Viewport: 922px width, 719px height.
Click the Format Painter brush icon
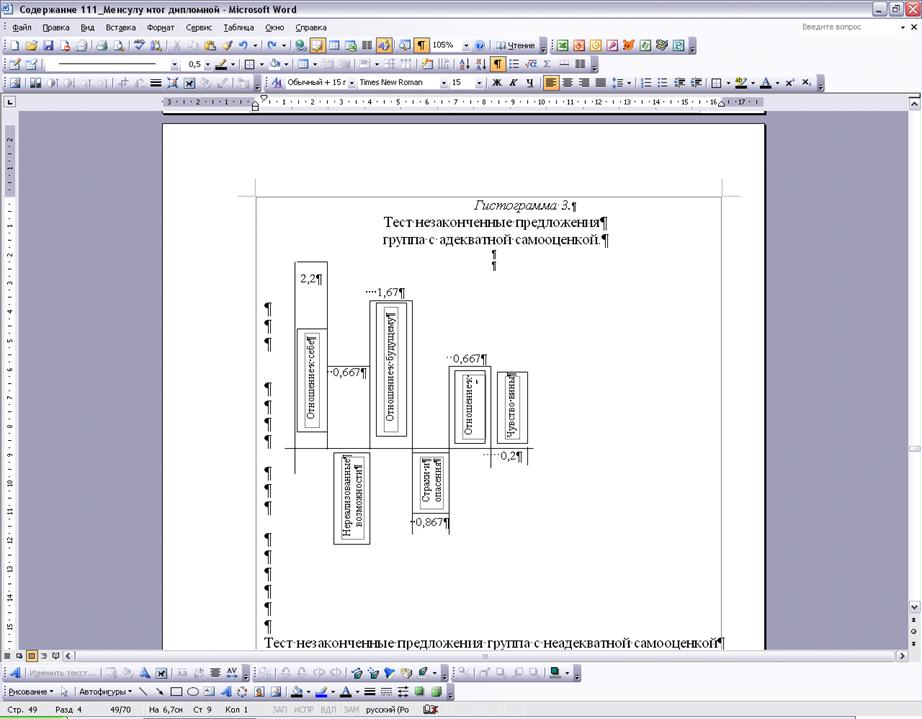(x=227, y=46)
